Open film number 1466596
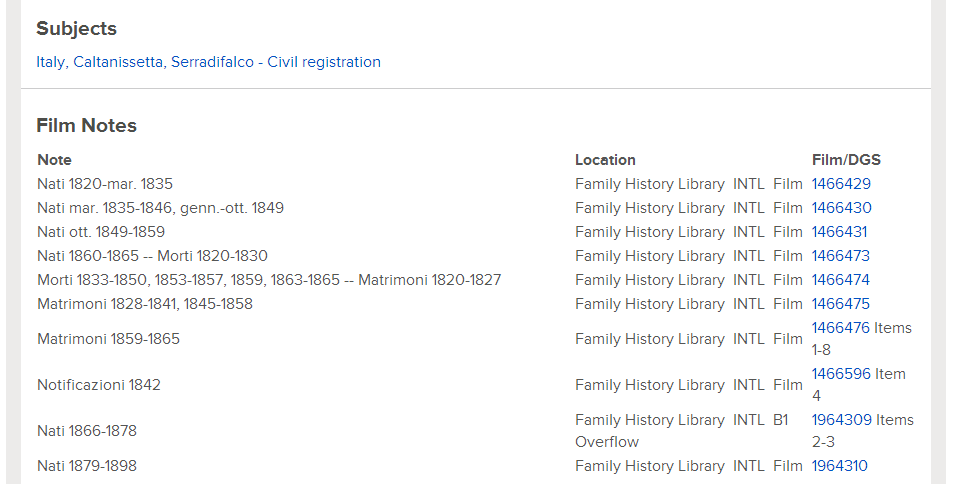 tap(841, 374)
